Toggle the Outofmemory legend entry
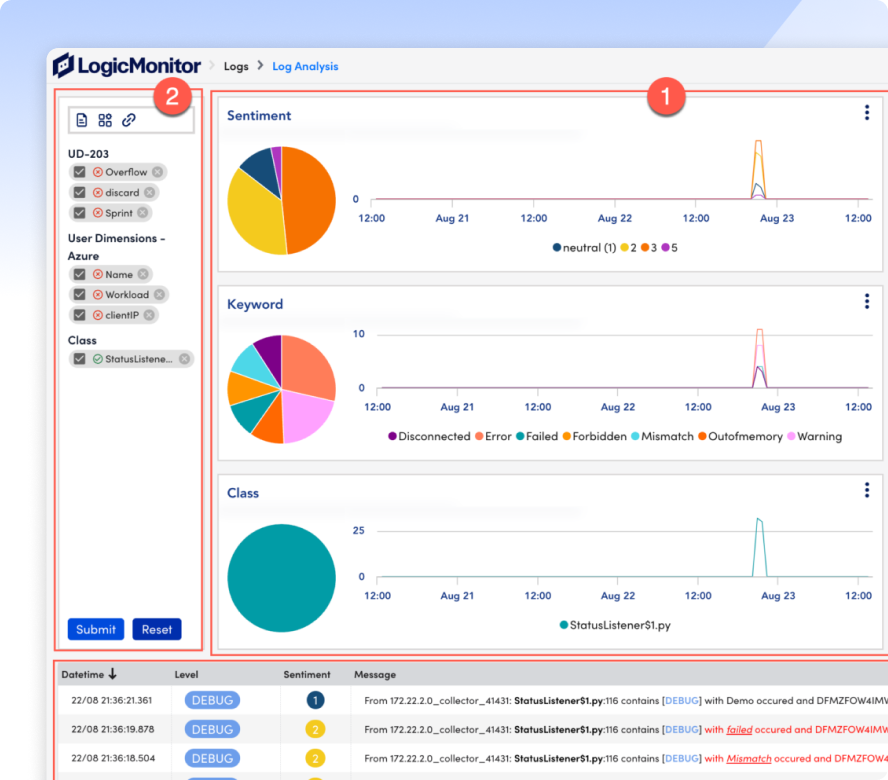This screenshot has width=888, height=780. tap(740, 436)
